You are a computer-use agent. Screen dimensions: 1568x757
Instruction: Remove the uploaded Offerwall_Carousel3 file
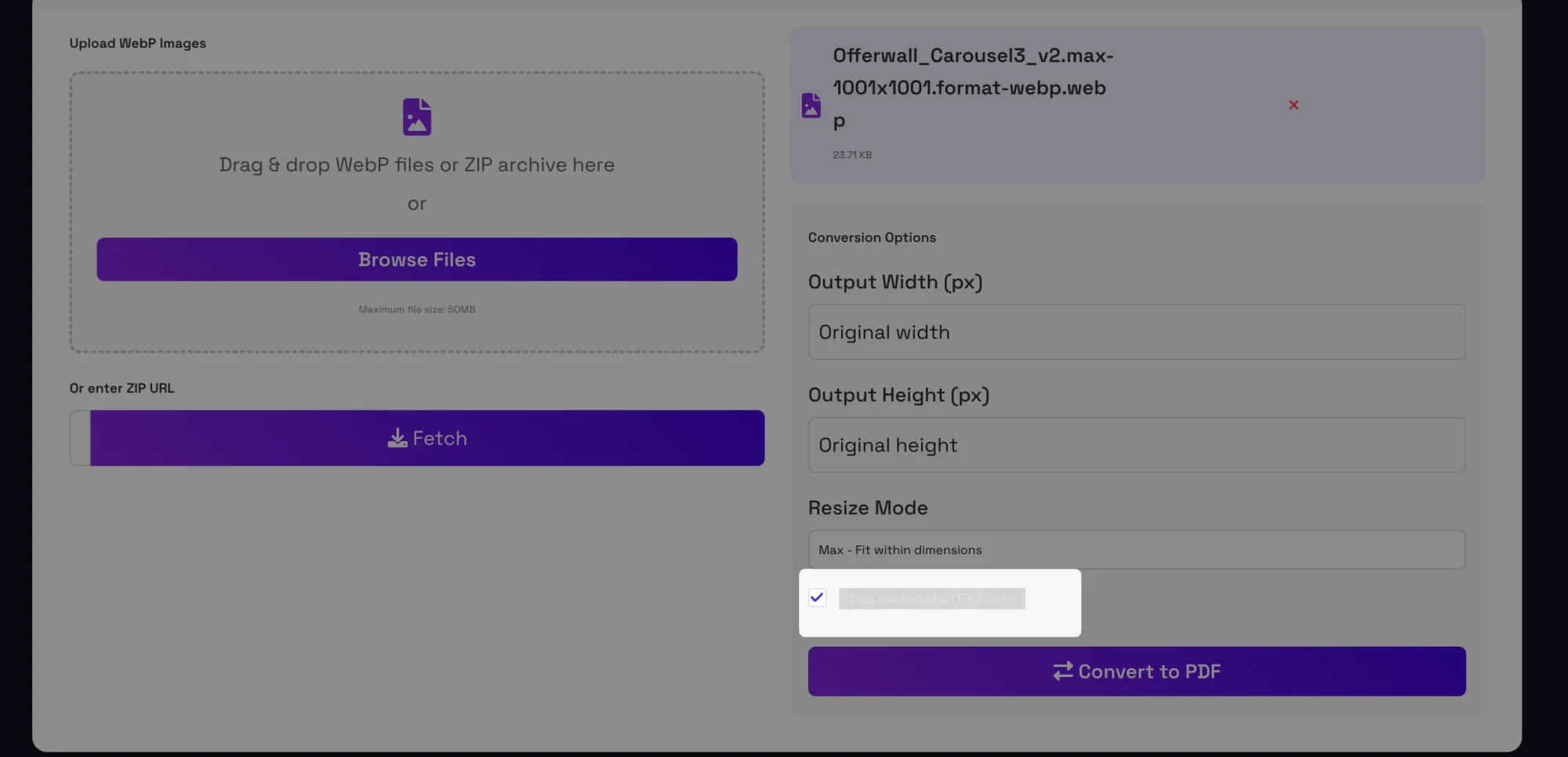(x=1294, y=105)
